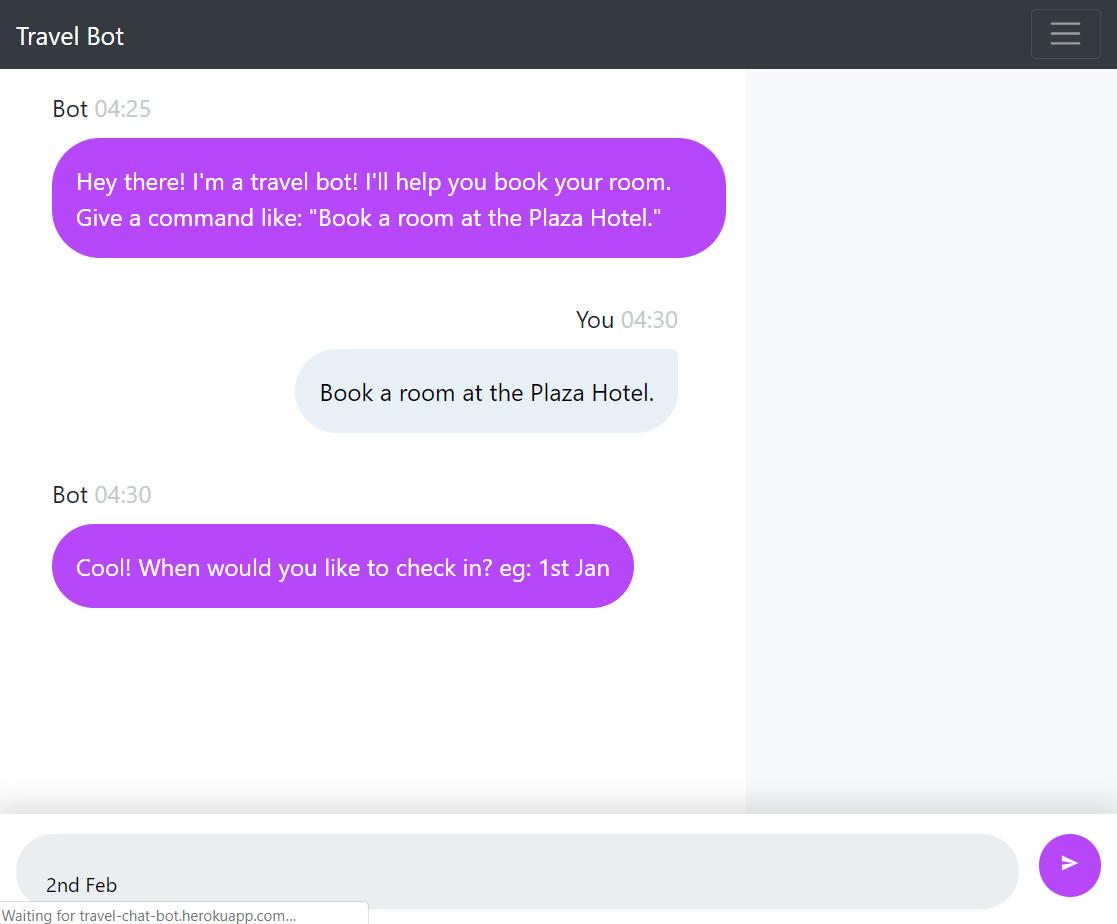Click the first Bot sender label

click(x=70, y=109)
